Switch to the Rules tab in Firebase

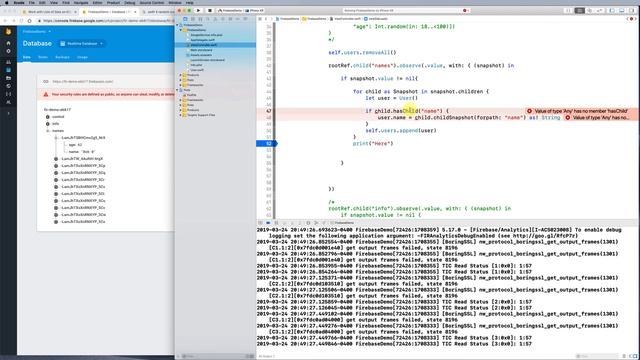click(x=43, y=57)
